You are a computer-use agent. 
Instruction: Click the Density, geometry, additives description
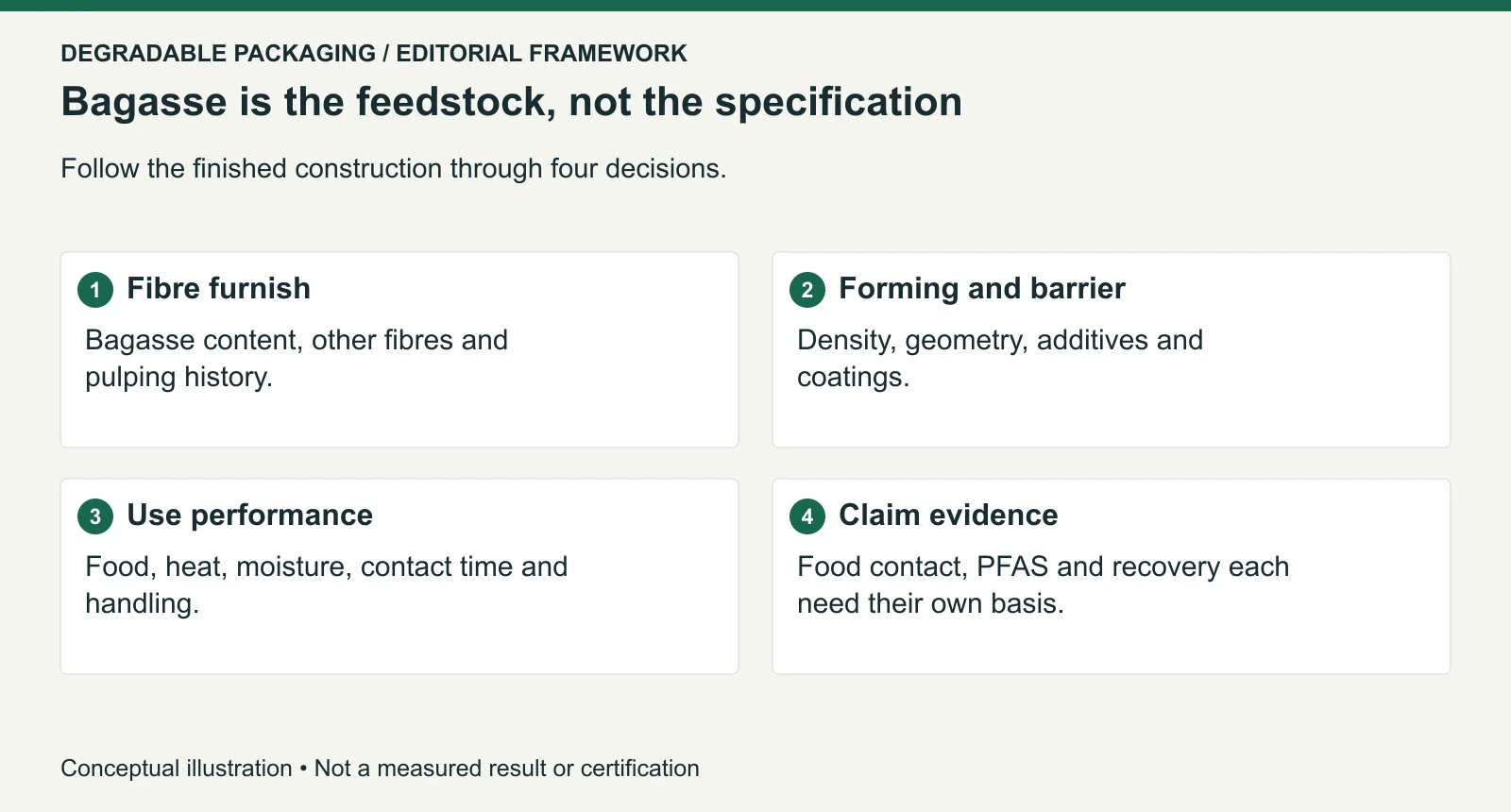[1000, 358]
